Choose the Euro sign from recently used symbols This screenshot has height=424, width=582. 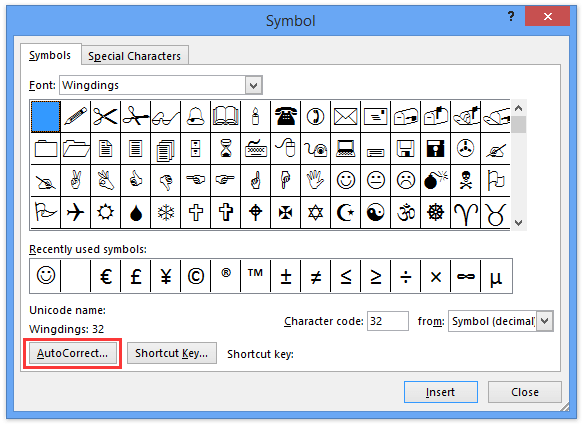105,276
